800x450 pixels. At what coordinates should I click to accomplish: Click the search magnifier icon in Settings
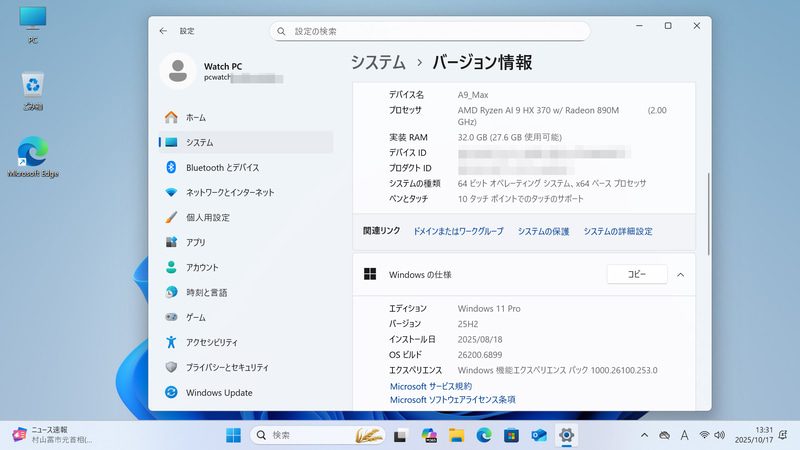click(x=281, y=31)
